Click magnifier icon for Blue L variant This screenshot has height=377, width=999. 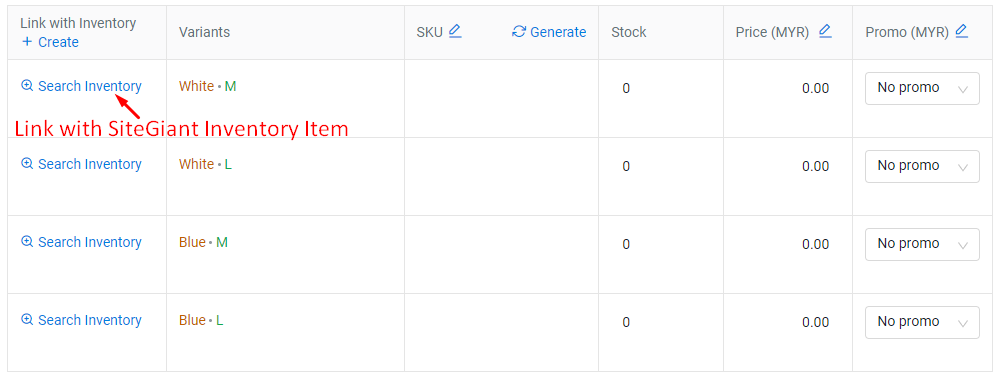27,320
